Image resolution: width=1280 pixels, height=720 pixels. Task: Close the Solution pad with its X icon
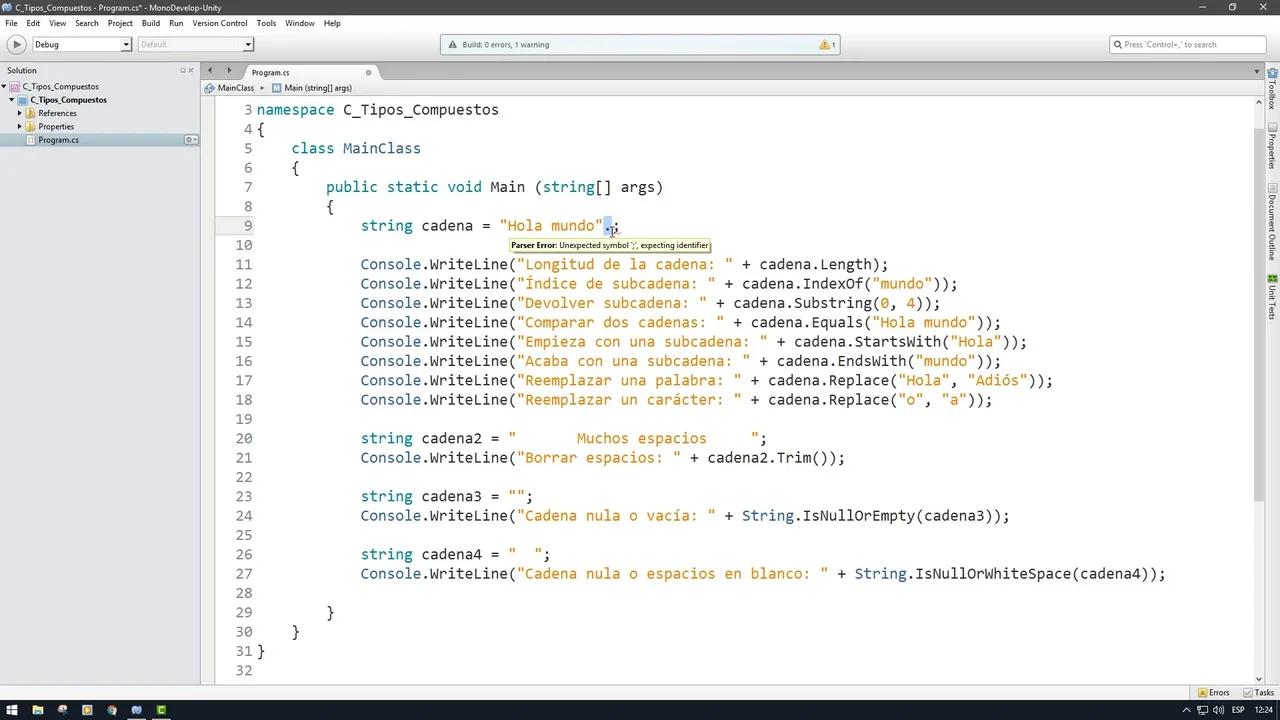(192, 70)
